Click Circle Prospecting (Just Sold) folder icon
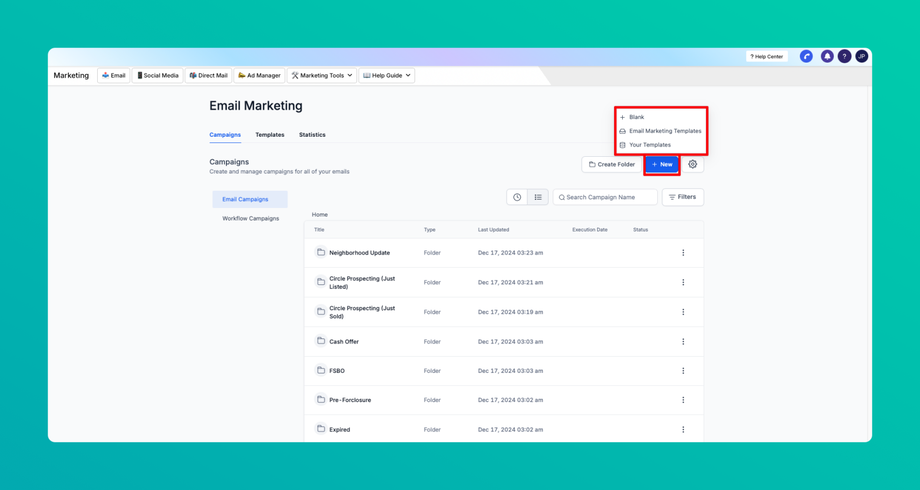 click(321, 311)
